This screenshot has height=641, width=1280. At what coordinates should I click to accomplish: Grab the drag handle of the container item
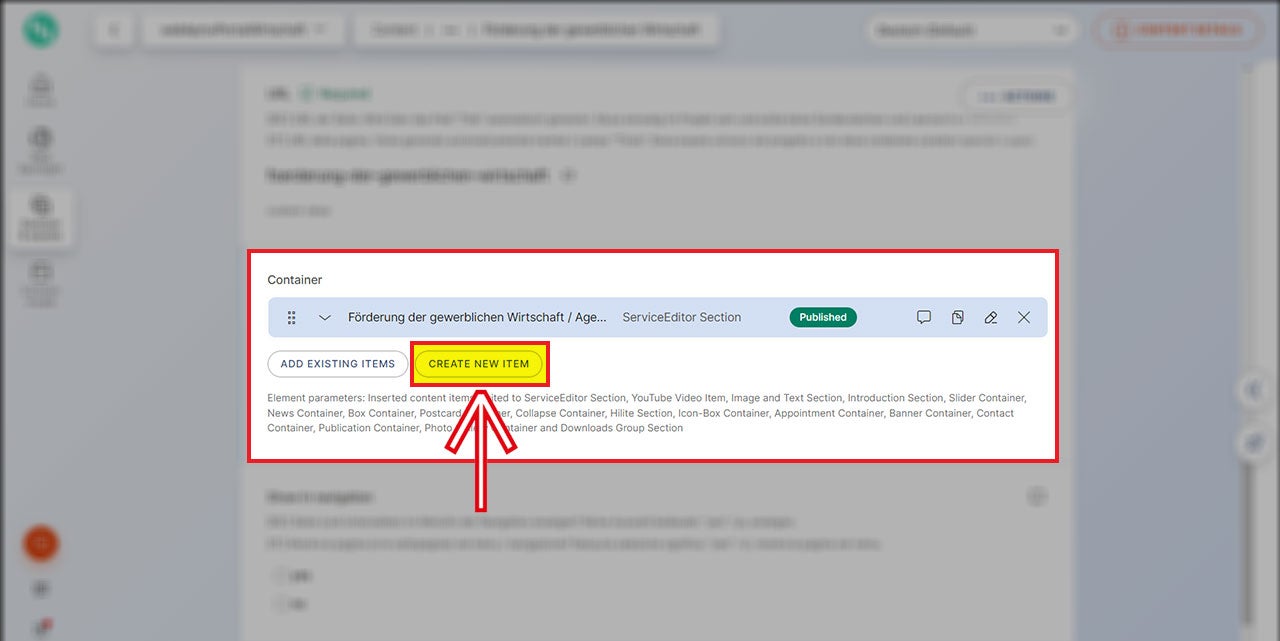click(x=292, y=318)
